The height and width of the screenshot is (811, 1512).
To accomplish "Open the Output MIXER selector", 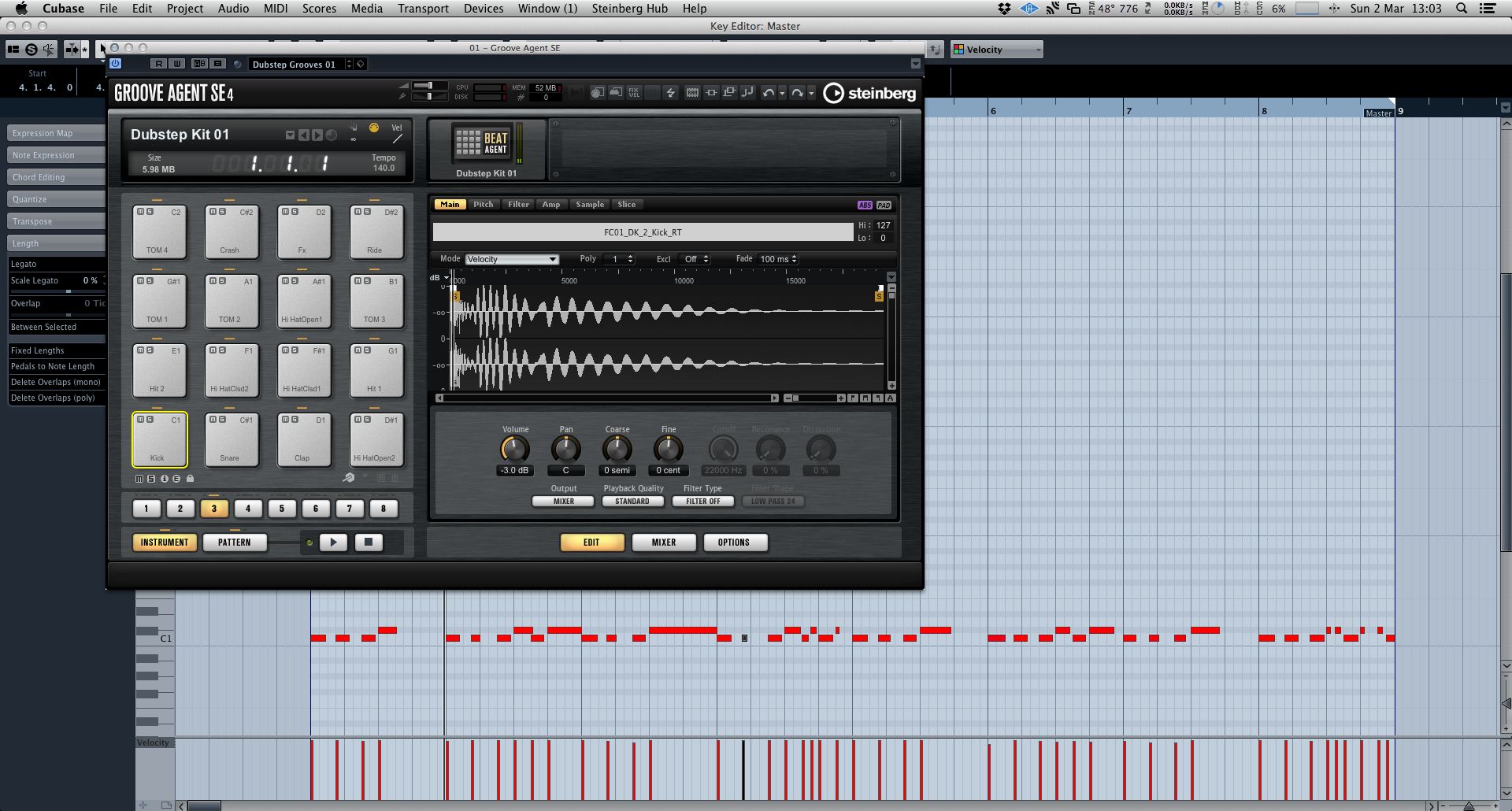I will pyautogui.click(x=564, y=502).
